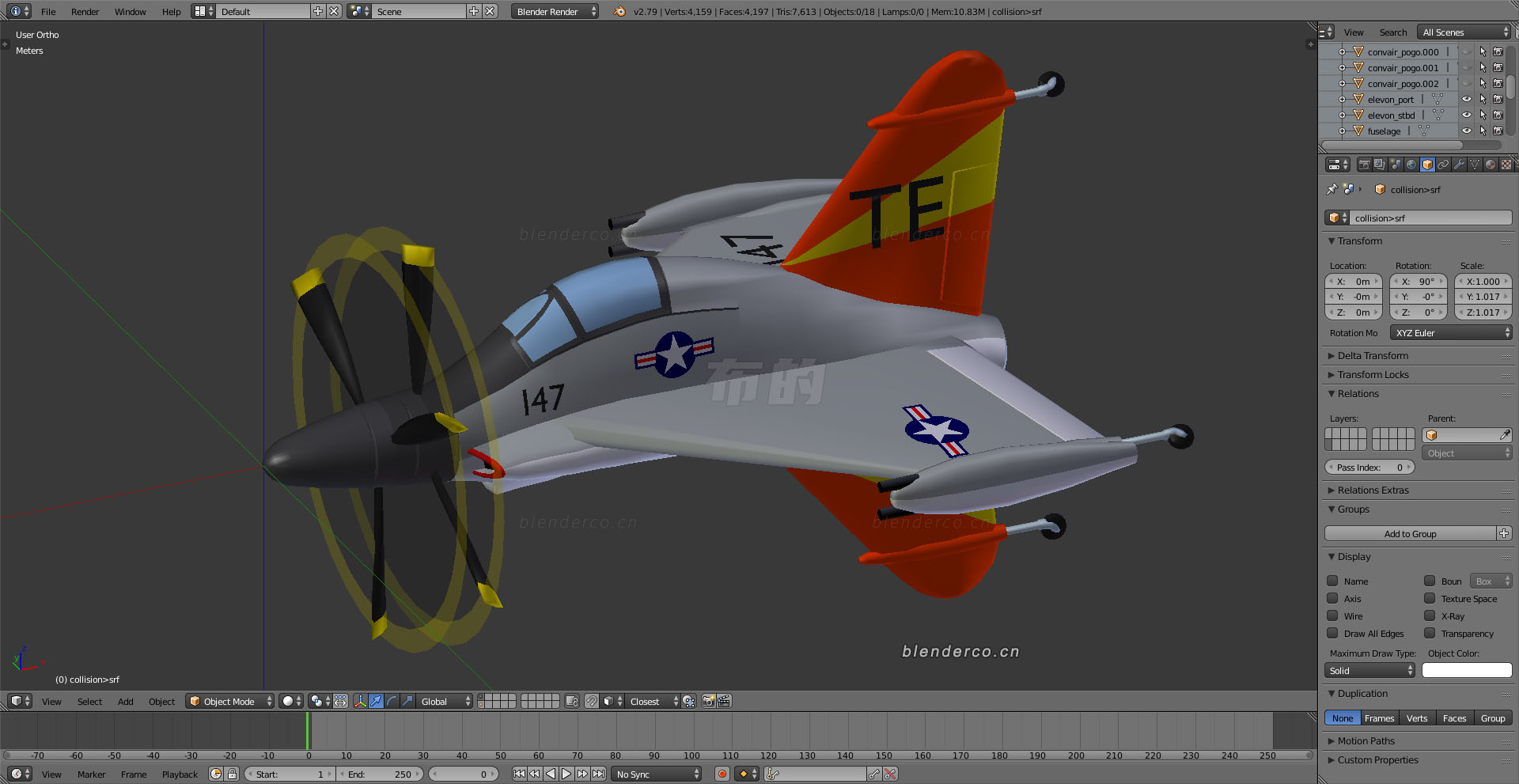Viewport: 1519px width, 784px height.
Task: Open the Object Mode dropdown
Action: (x=230, y=701)
